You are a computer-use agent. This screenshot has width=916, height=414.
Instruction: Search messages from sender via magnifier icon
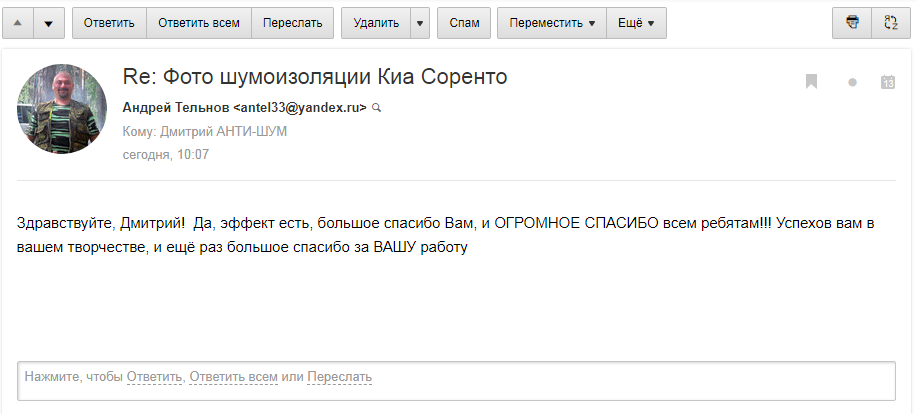point(376,107)
